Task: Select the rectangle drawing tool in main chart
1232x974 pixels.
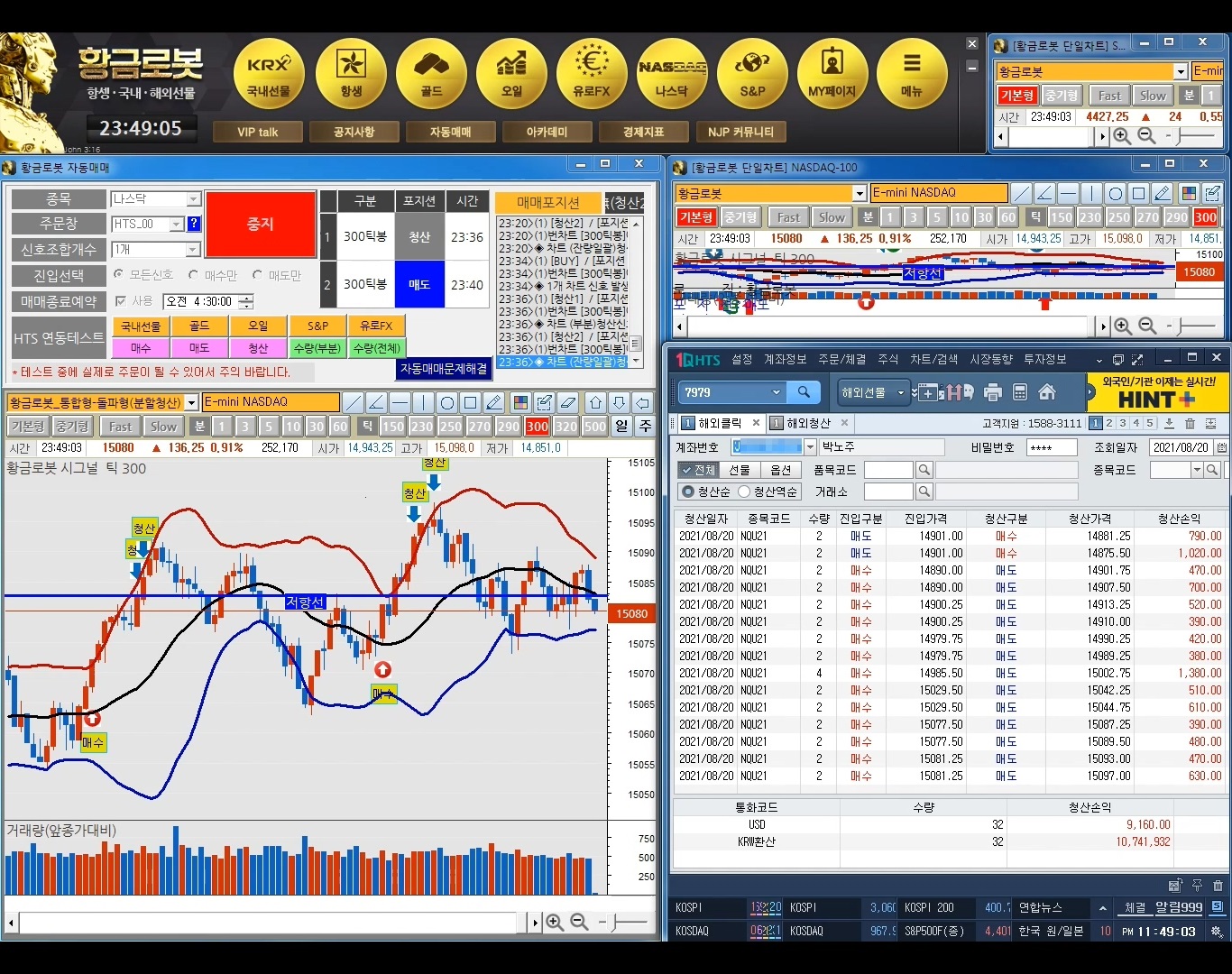Action: point(471,402)
